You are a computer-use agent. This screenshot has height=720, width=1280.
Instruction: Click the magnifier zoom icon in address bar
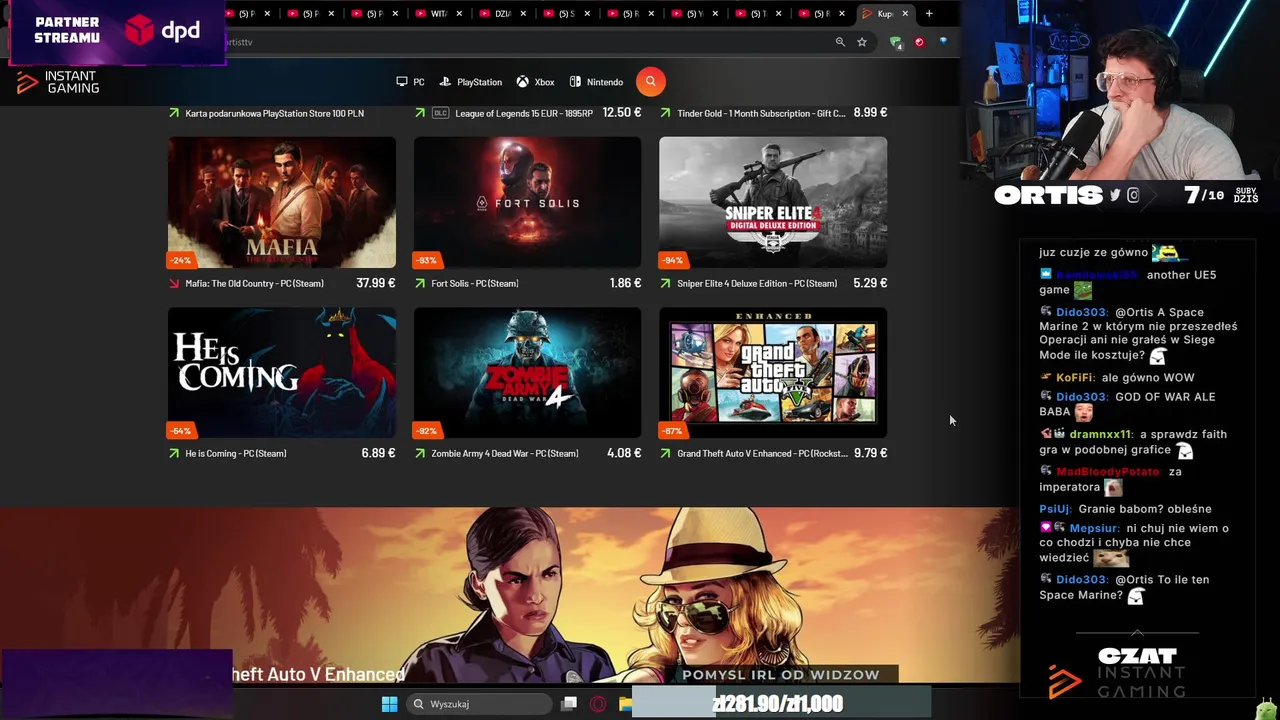[x=840, y=42]
